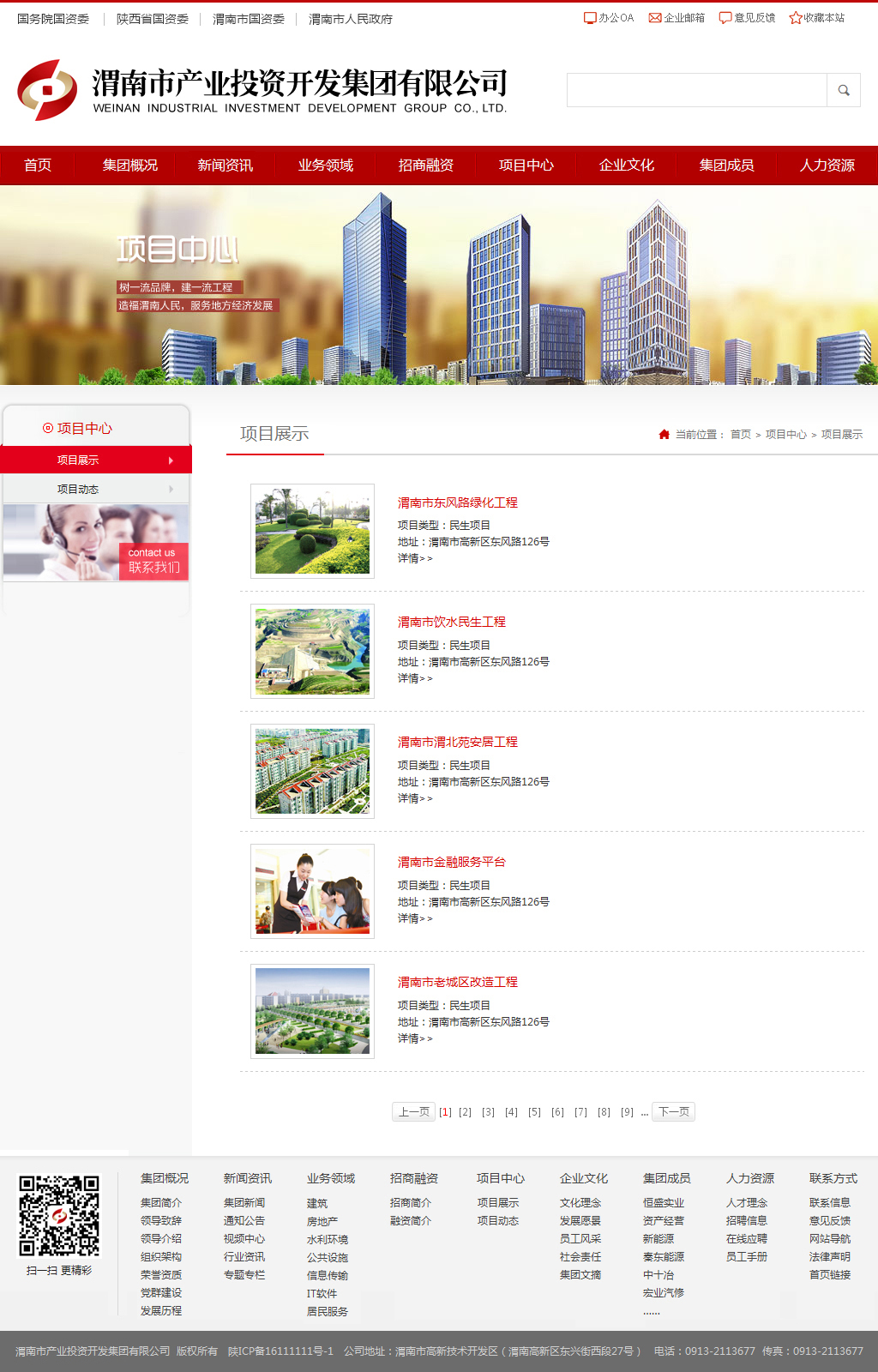The image size is (878, 1372).
Task: Click 渭南市金融服务平台 title link
Action: [x=452, y=862]
